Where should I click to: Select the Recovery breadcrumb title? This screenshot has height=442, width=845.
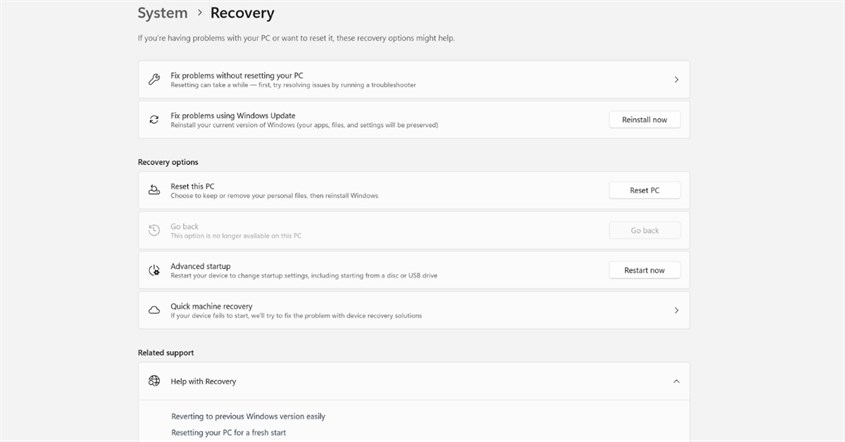coord(242,13)
